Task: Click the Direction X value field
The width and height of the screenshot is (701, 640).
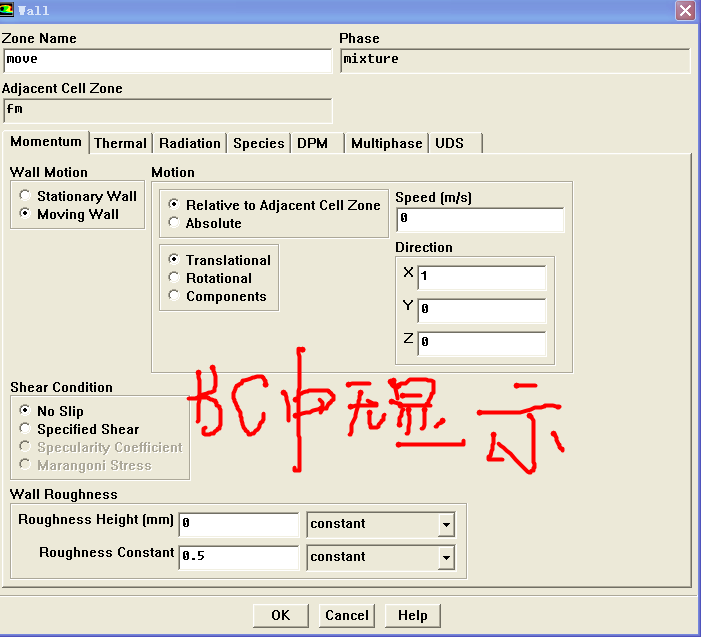Action: (x=482, y=276)
